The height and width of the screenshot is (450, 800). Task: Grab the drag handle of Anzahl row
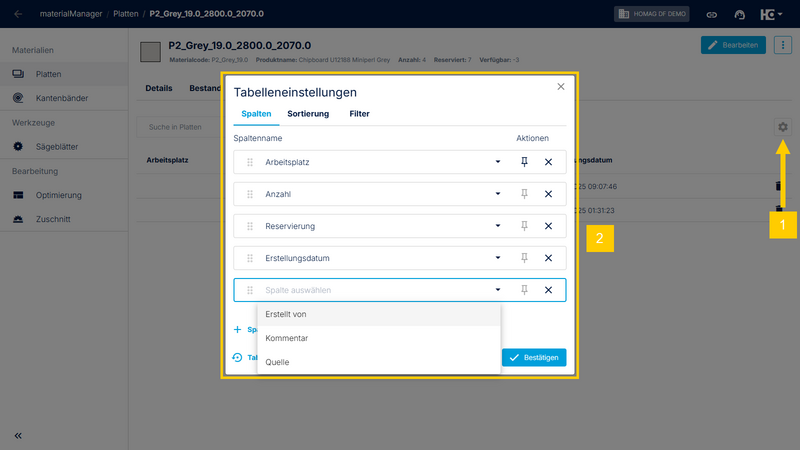(x=250, y=194)
